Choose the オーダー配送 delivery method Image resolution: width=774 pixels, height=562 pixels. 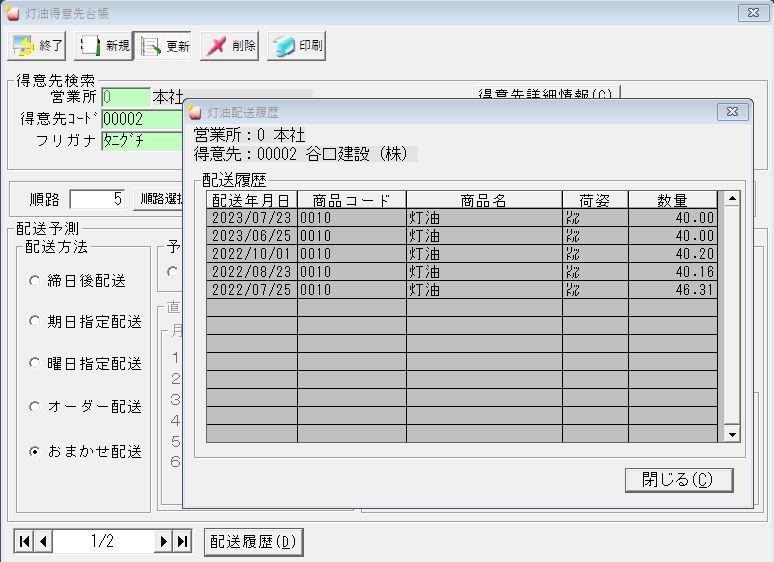point(35,407)
